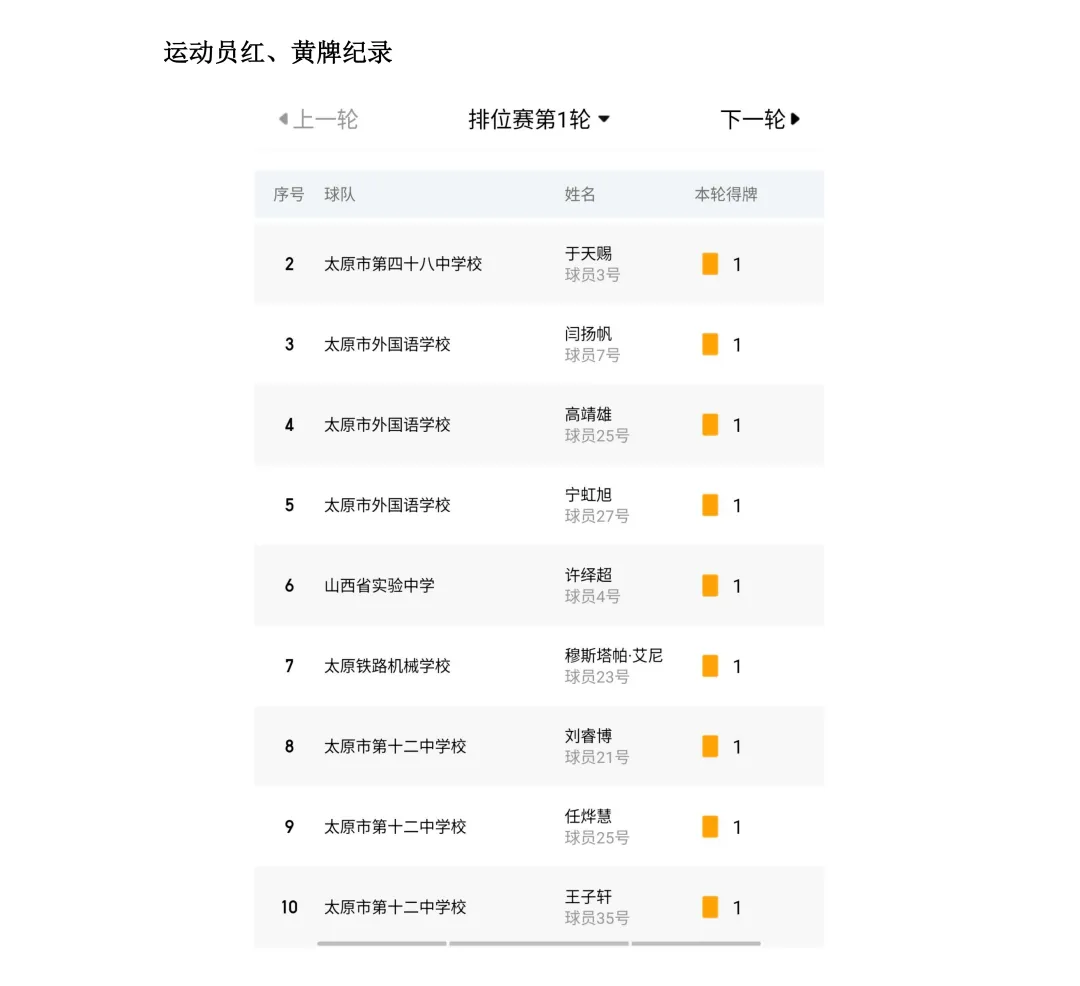Click yellow card icon for 穆斯塔帕·艾尼
Image resolution: width=1080 pixels, height=986 pixels.
(x=710, y=666)
